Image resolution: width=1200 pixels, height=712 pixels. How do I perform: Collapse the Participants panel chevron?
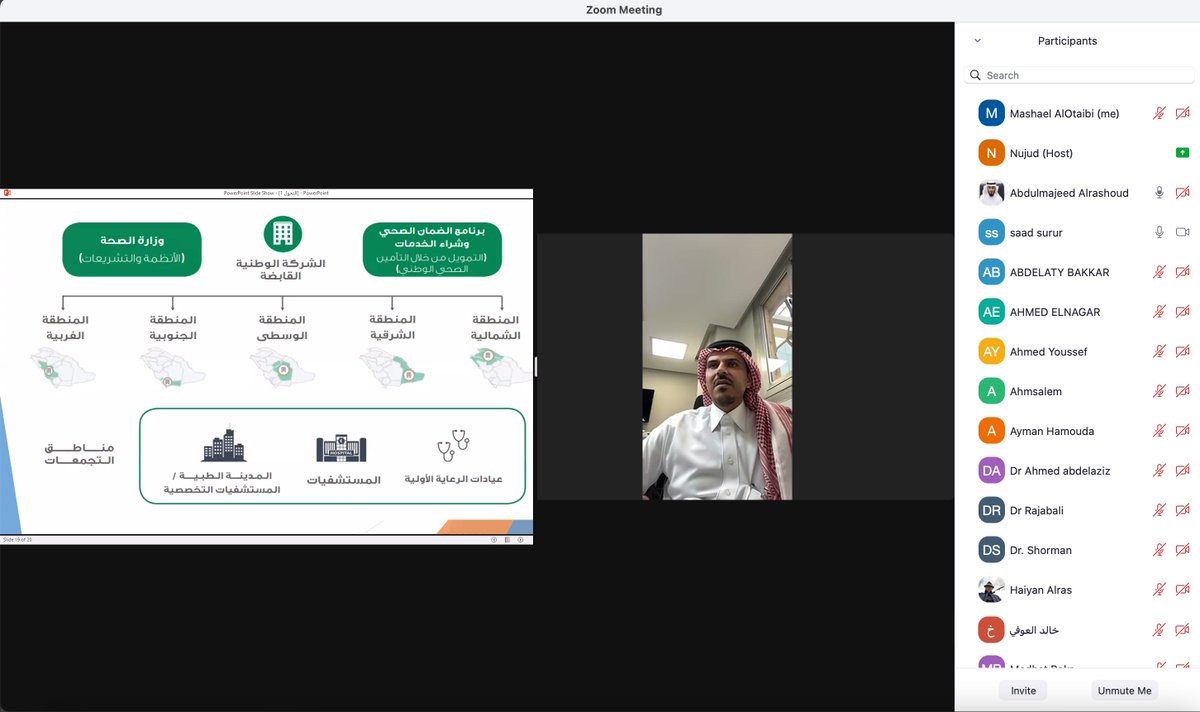pyautogui.click(x=977, y=41)
